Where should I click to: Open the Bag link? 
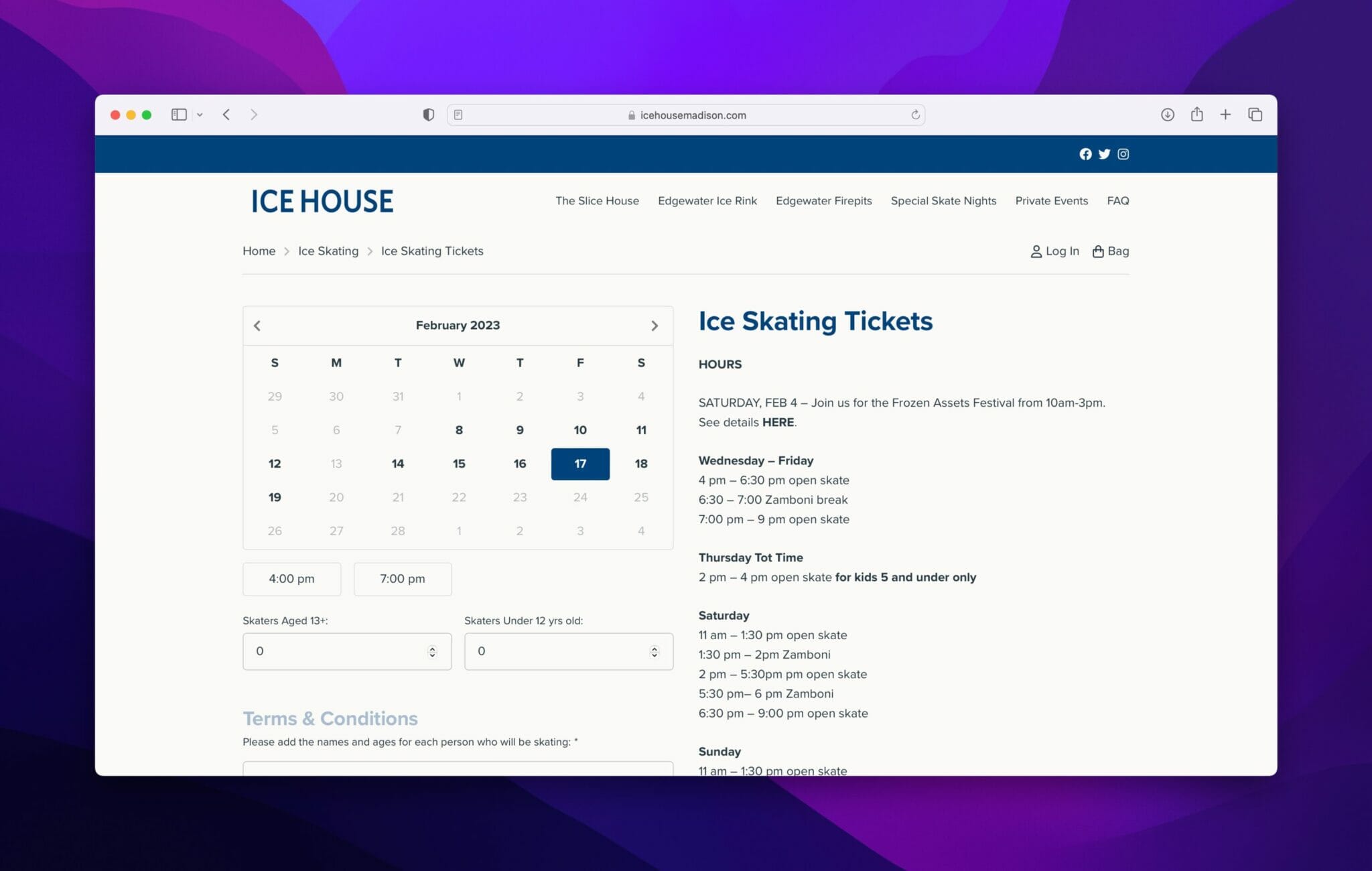(1111, 251)
